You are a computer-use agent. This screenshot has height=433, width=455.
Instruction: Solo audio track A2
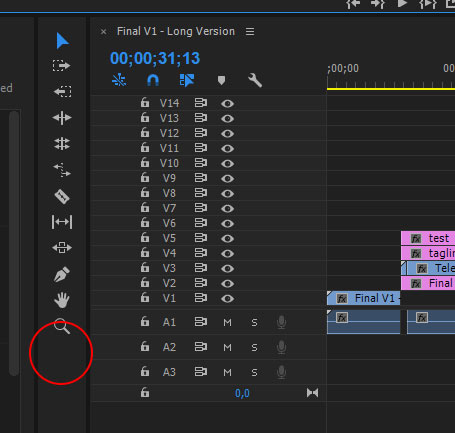point(254,347)
